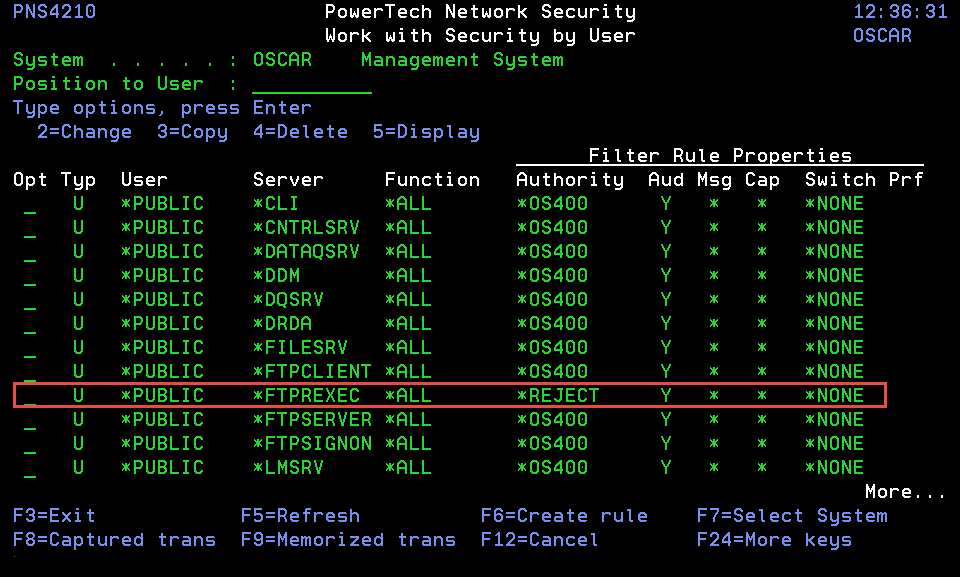Click the Opt field for the *LMSRV row
The image size is (960, 577).
(30, 468)
